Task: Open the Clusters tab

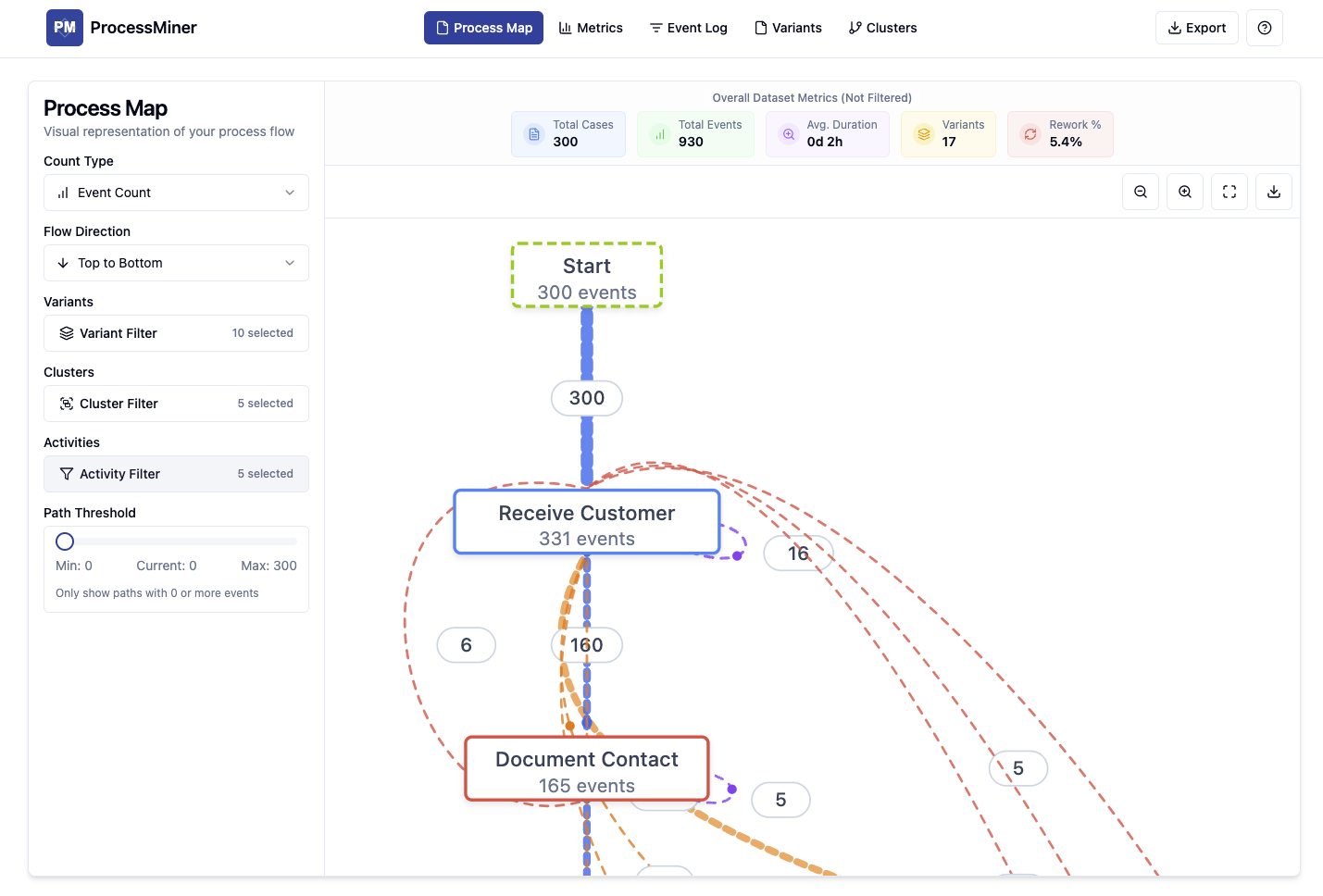Action: 882,28
